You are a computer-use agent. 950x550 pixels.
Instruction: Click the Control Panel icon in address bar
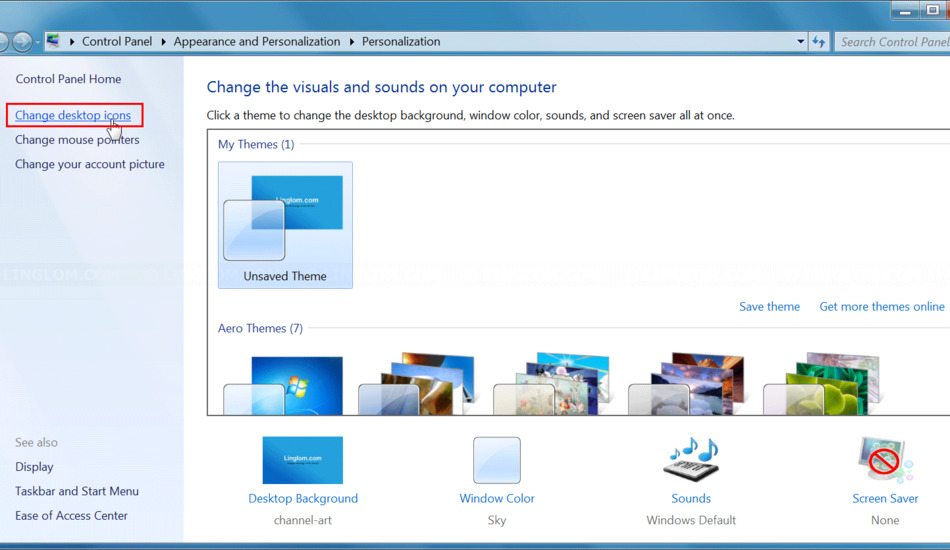(53, 42)
